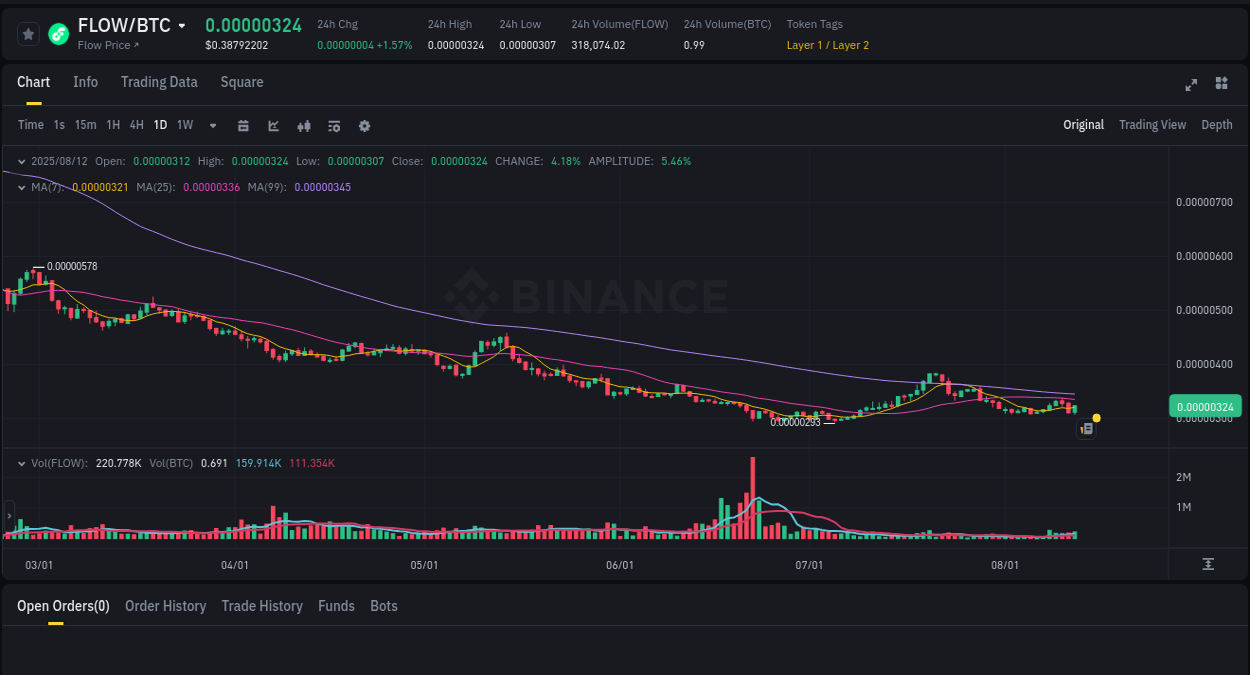Image resolution: width=1250 pixels, height=675 pixels.
Task: Expand more time intervals dropdown
Action: [x=213, y=126]
